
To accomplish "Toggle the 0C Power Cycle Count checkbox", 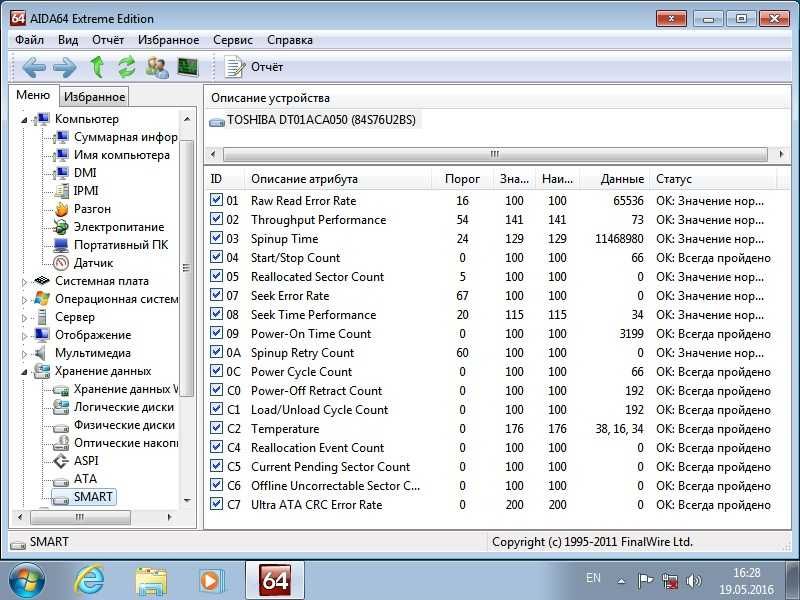I will click(216, 371).
